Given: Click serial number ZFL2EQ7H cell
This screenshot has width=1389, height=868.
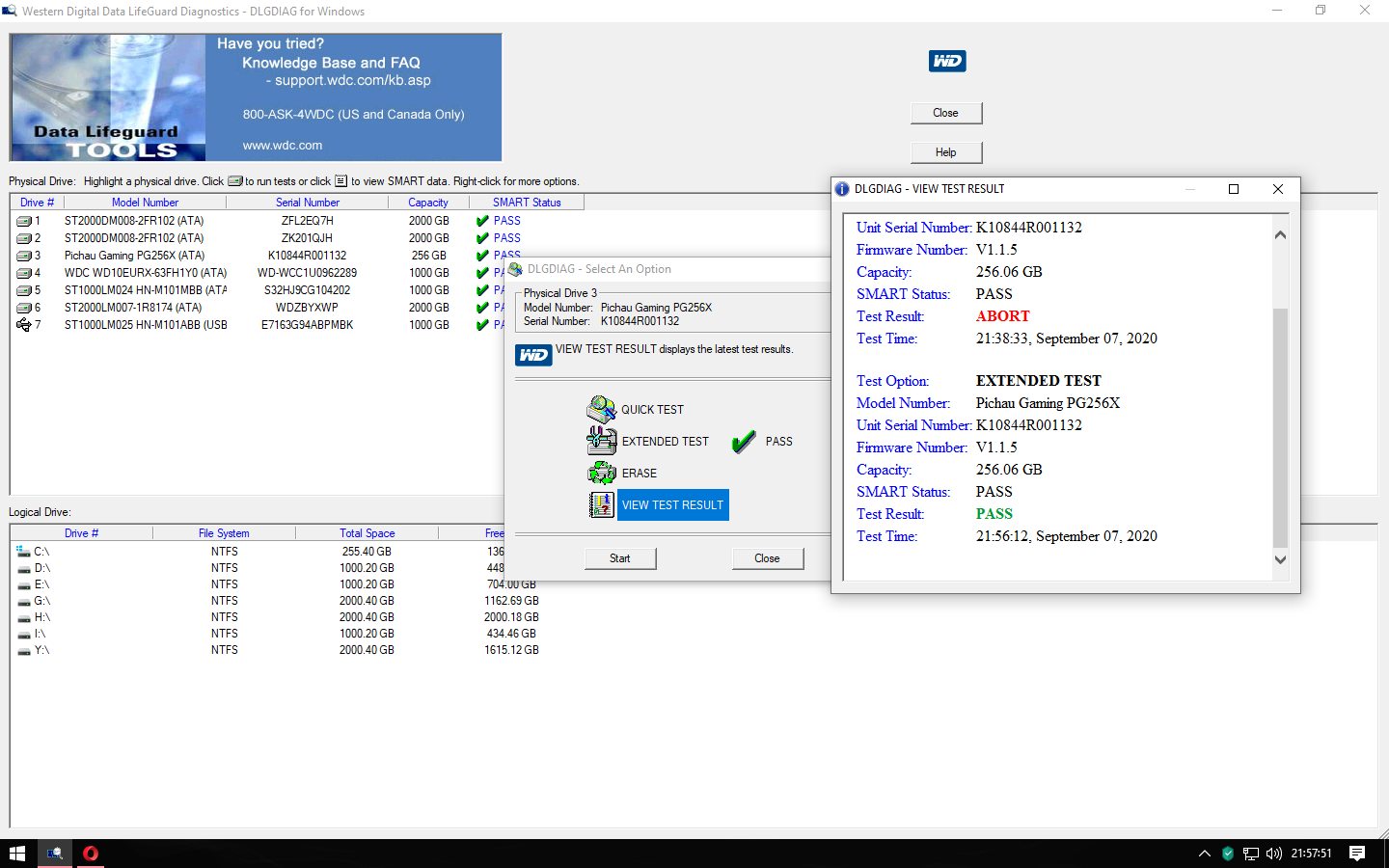Looking at the screenshot, I should (x=308, y=221).
